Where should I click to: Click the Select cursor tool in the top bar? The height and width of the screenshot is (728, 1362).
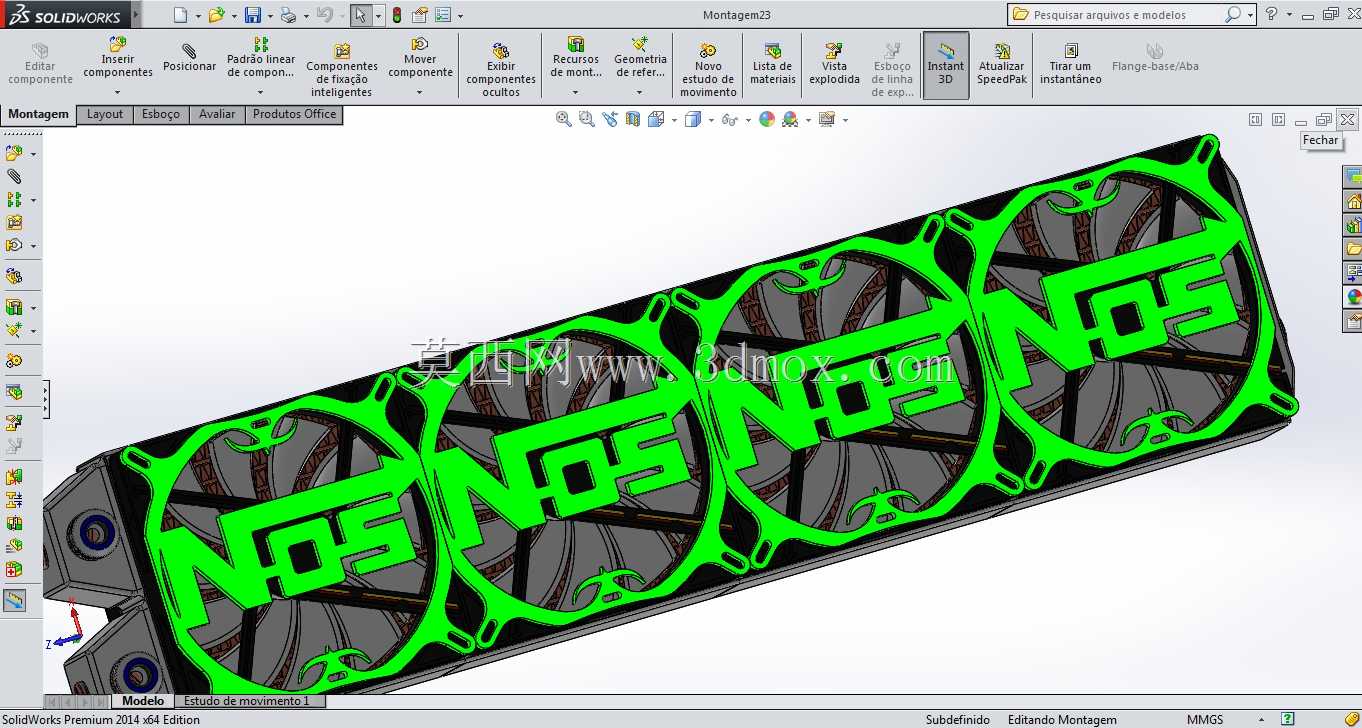[x=360, y=15]
